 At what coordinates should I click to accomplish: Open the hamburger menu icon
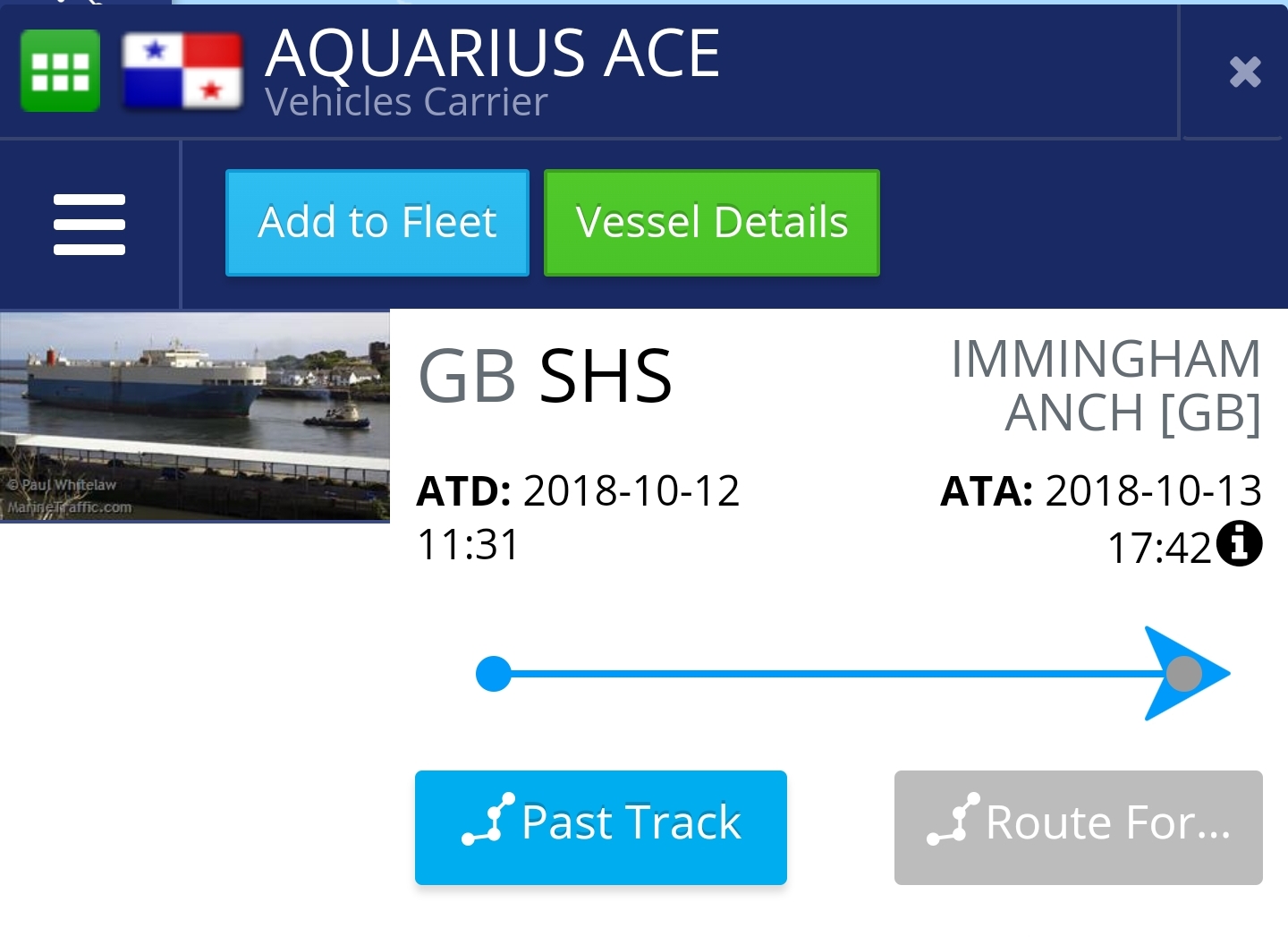click(89, 225)
